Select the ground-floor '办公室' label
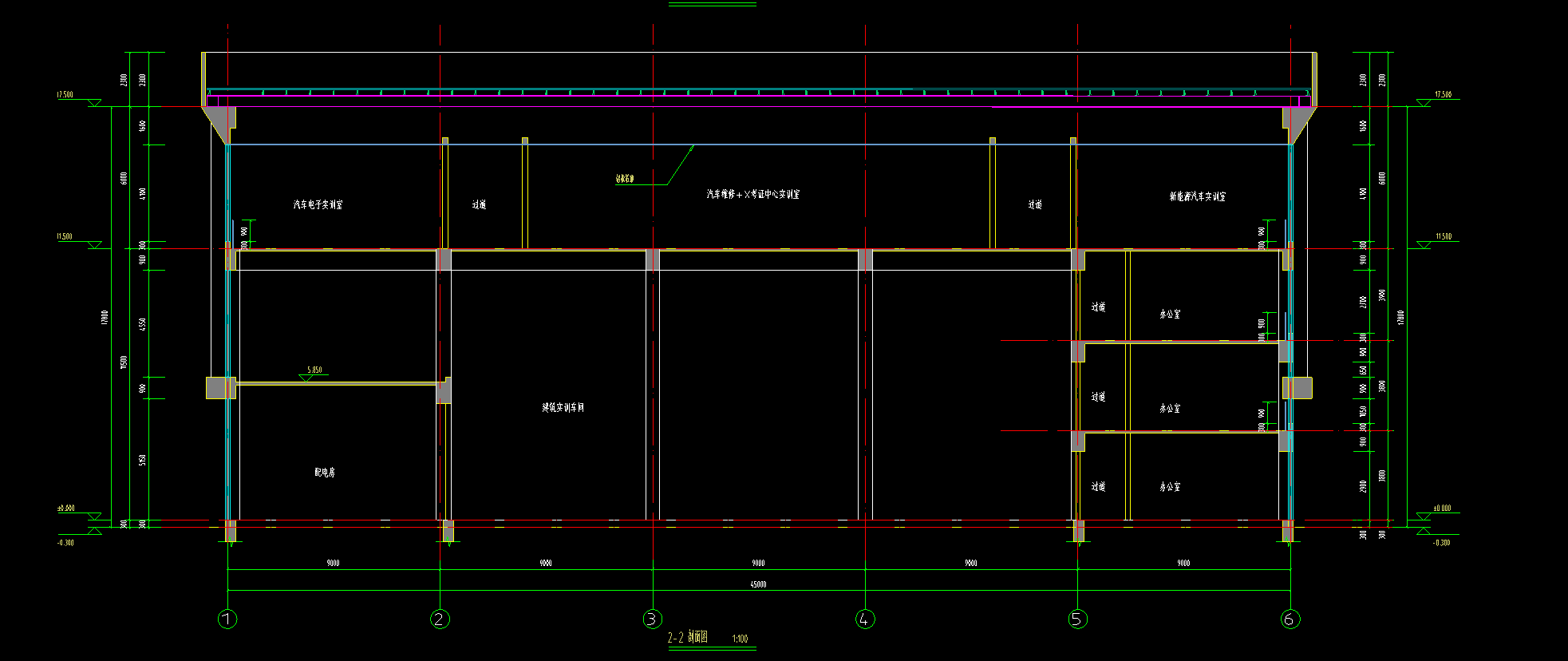The height and width of the screenshot is (661, 1568). pyautogui.click(x=1170, y=486)
